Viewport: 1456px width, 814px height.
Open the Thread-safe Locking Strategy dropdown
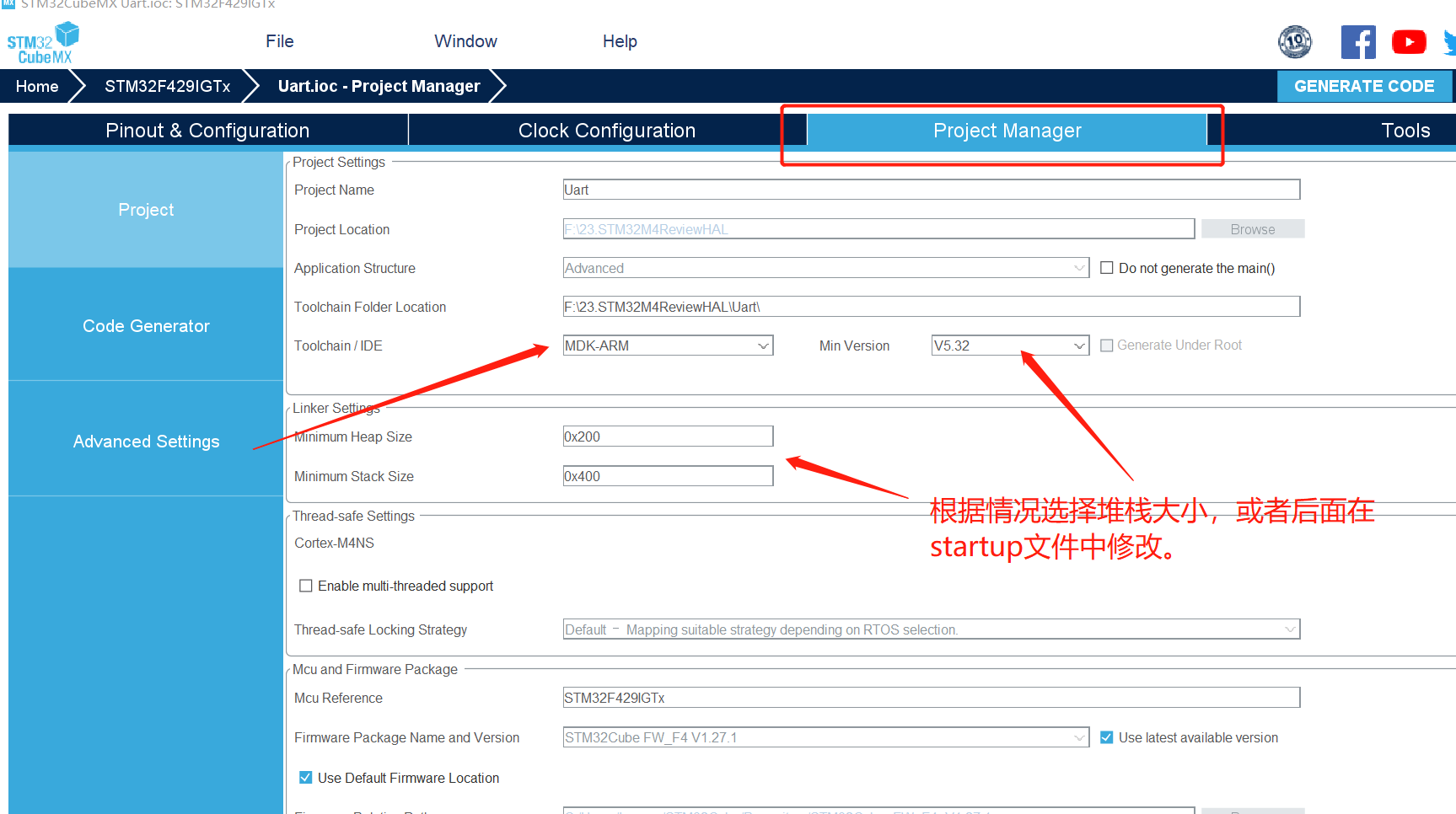(x=931, y=629)
